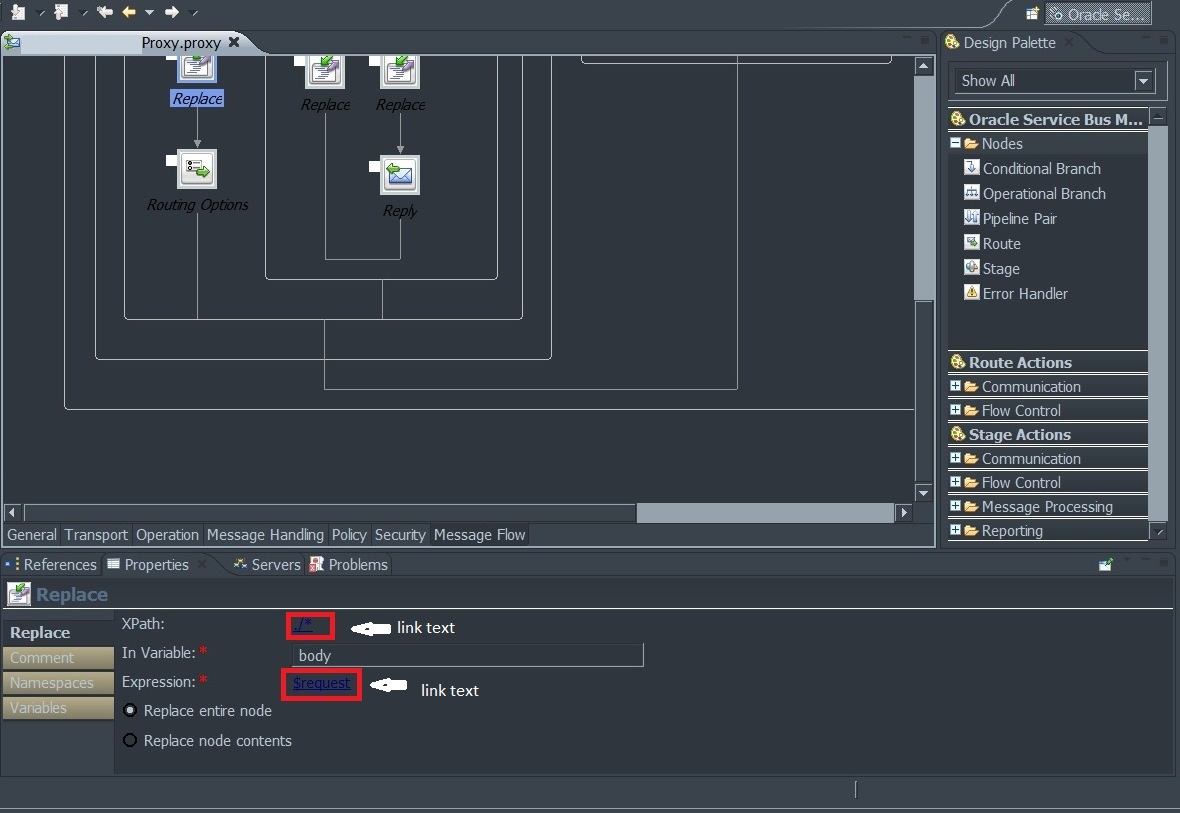Open the Variables properties section
This screenshot has height=813, width=1180.
coord(58,708)
